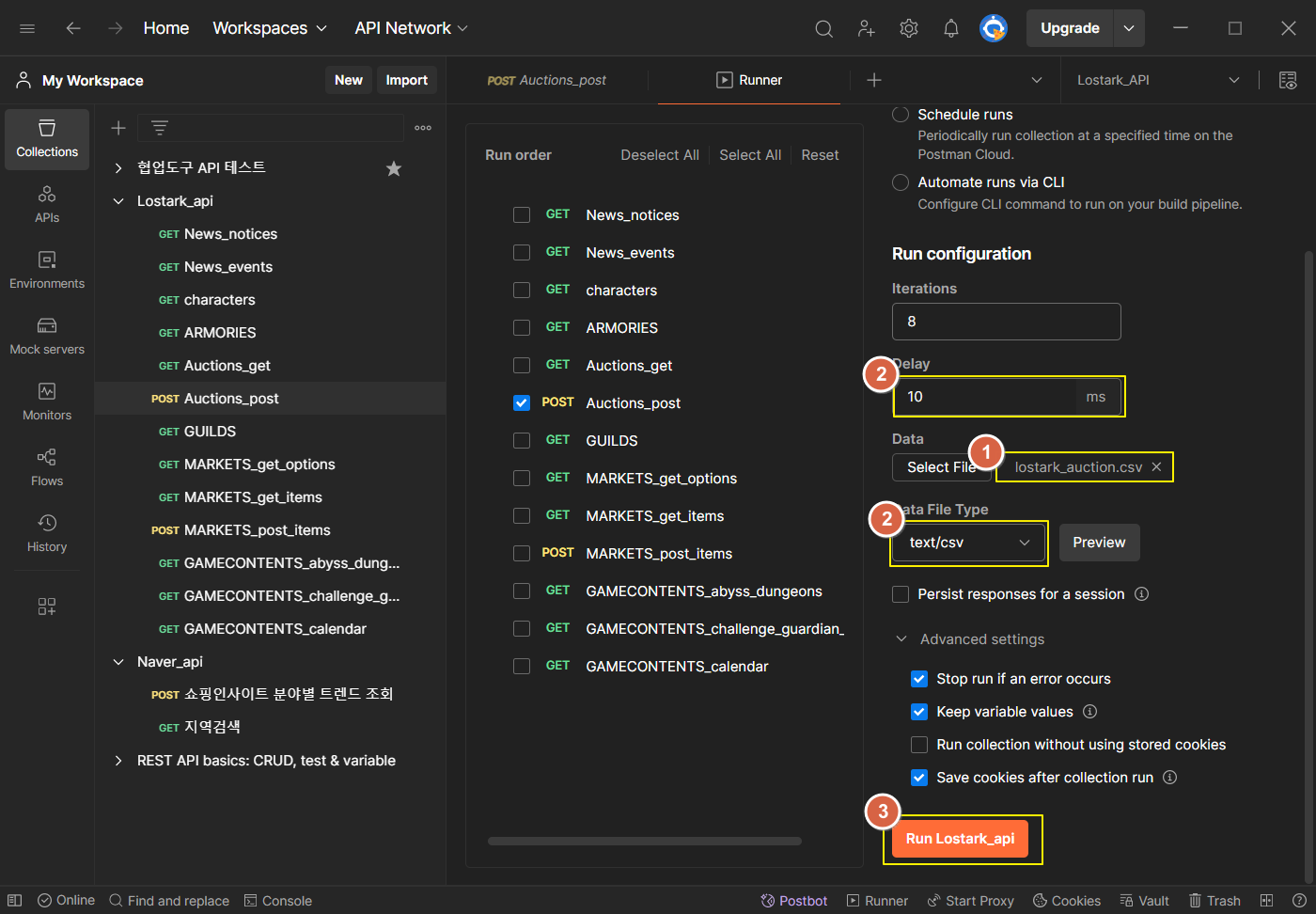
Task: Open the collections options ellipsis
Action: click(423, 128)
